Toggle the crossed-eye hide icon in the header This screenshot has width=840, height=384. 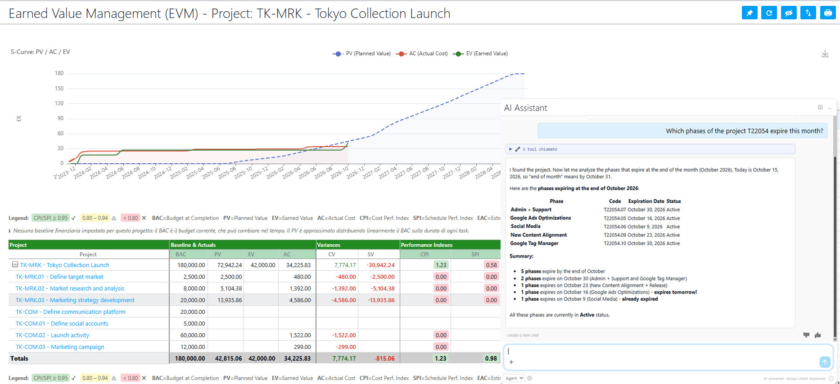tap(788, 13)
